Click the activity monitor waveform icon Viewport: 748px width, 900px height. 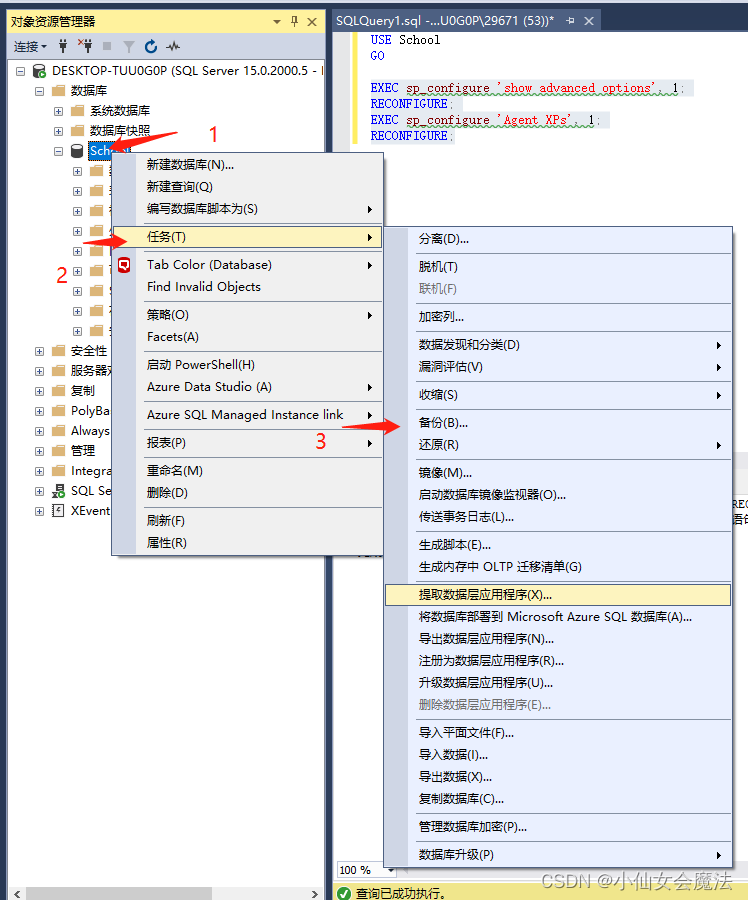pos(173,46)
